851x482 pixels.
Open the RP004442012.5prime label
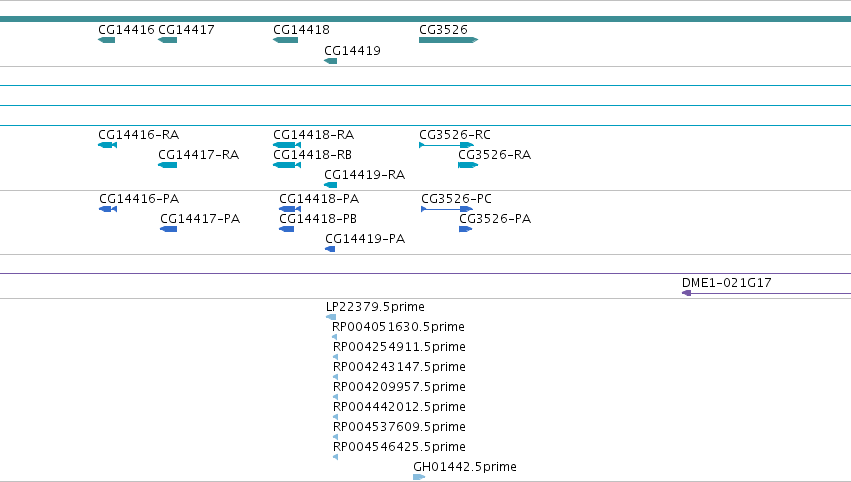(x=399, y=407)
